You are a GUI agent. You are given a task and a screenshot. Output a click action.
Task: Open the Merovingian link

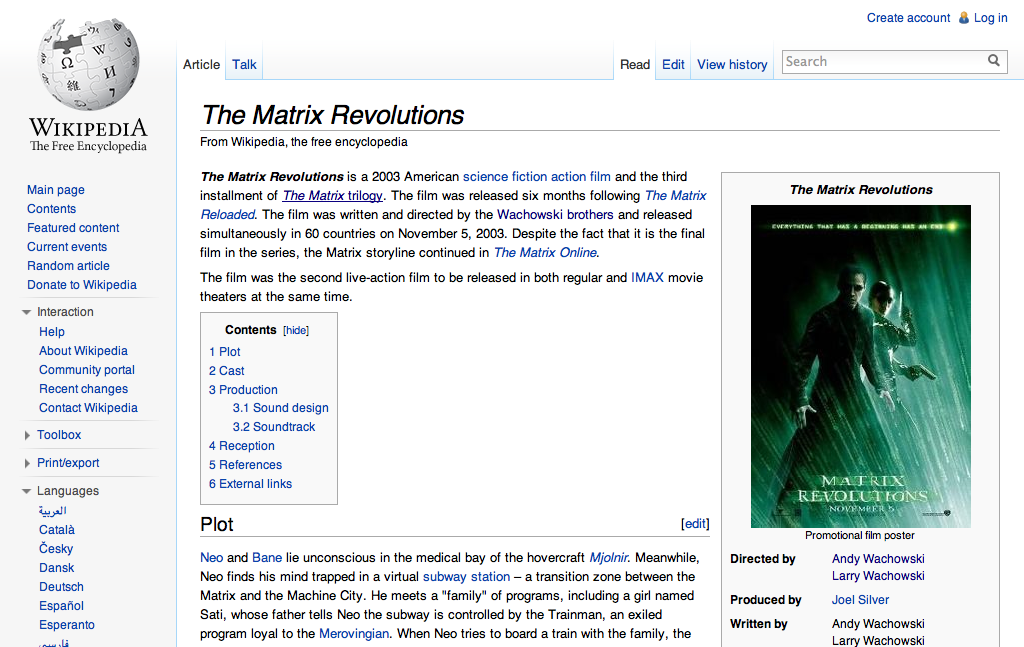point(354,633)
